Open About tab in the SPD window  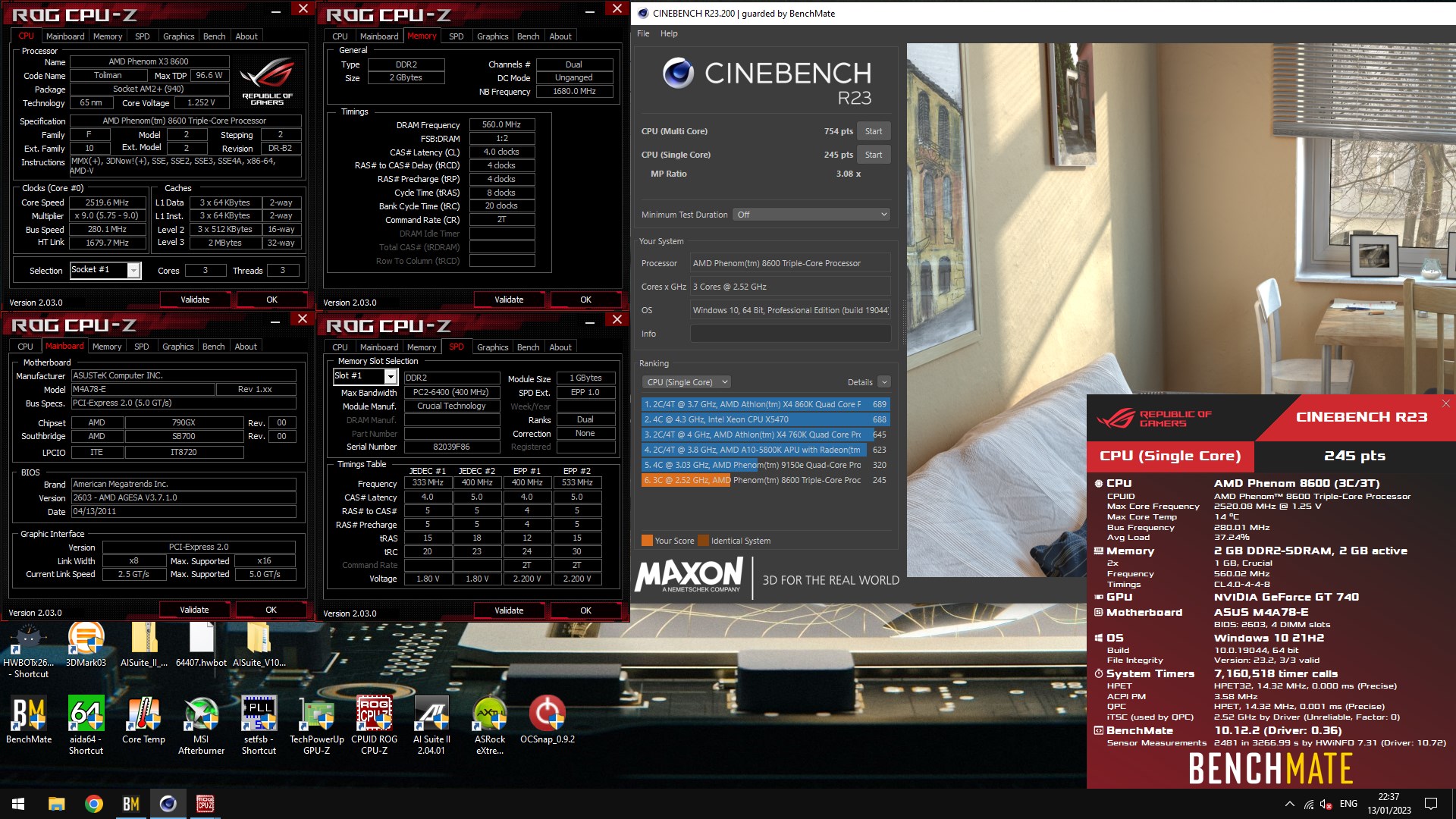tap(560, 347)
